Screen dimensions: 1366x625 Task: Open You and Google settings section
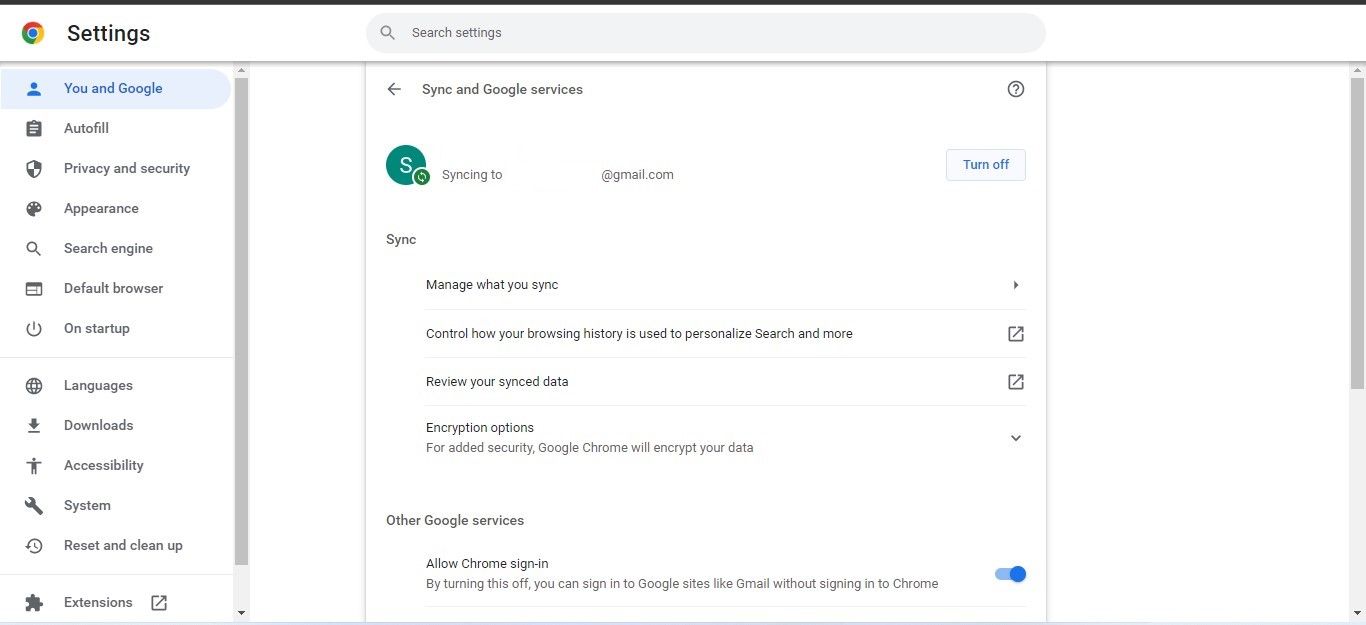coord(116,89)
